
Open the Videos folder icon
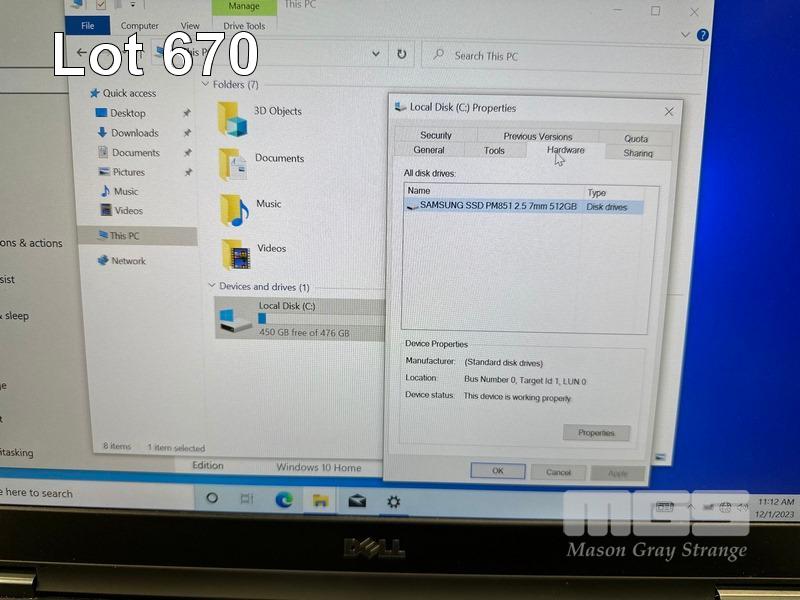click(x=236, y=254)
